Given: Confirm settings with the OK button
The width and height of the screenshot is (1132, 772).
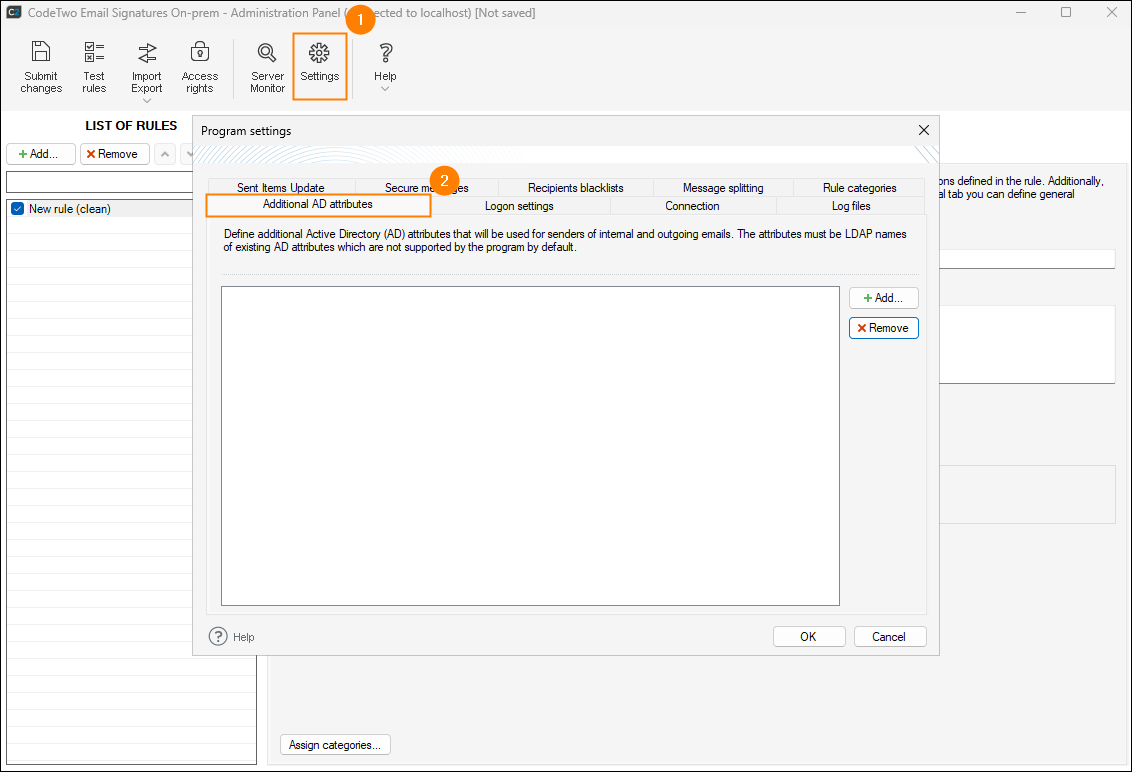Looking at the screenshot, I should tap(808, 637).
